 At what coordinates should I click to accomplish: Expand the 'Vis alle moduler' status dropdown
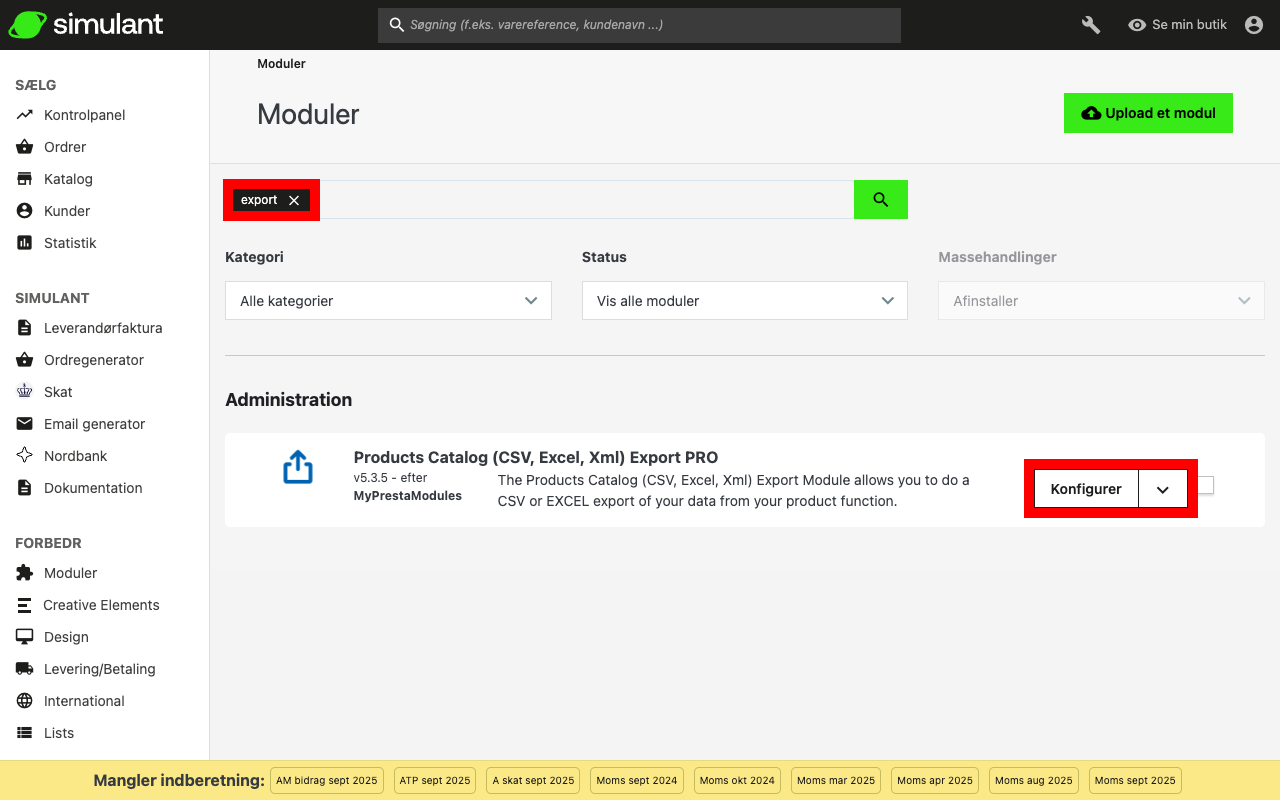pos(744,301)
